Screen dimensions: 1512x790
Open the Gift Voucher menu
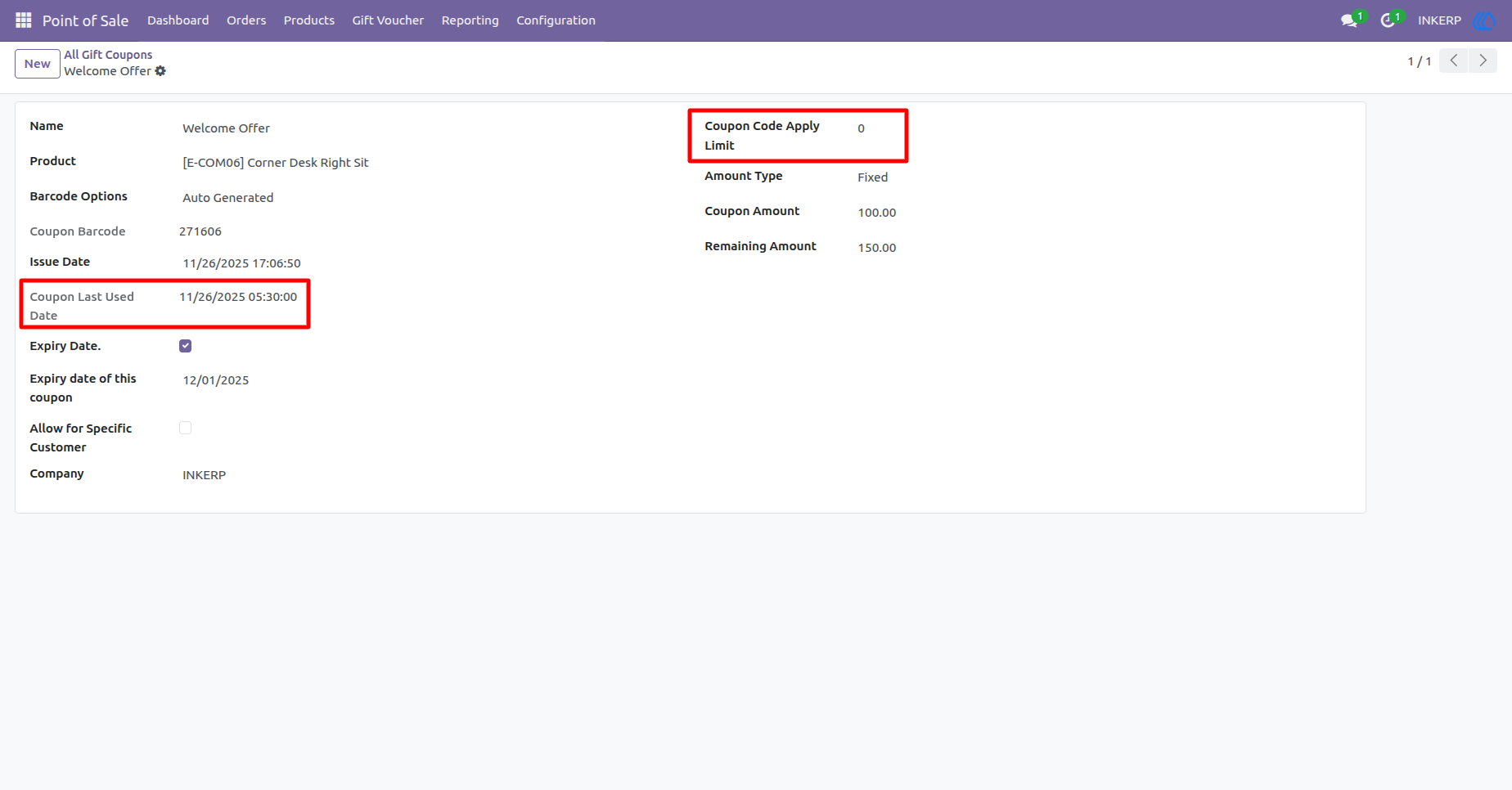click(x=388, y=20)
